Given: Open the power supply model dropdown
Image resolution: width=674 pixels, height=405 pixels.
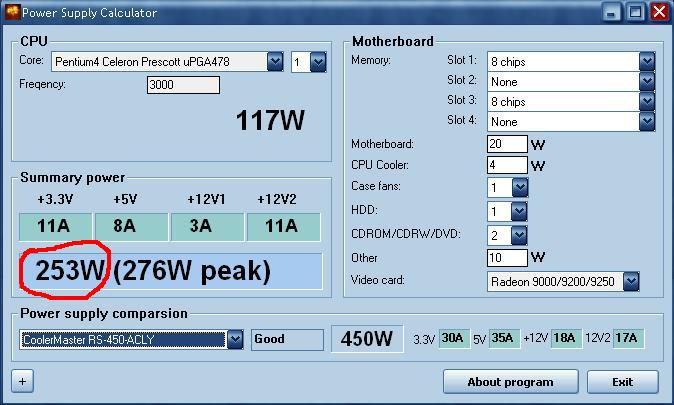Looking at the screenshot, I should (x=235, y=339).
